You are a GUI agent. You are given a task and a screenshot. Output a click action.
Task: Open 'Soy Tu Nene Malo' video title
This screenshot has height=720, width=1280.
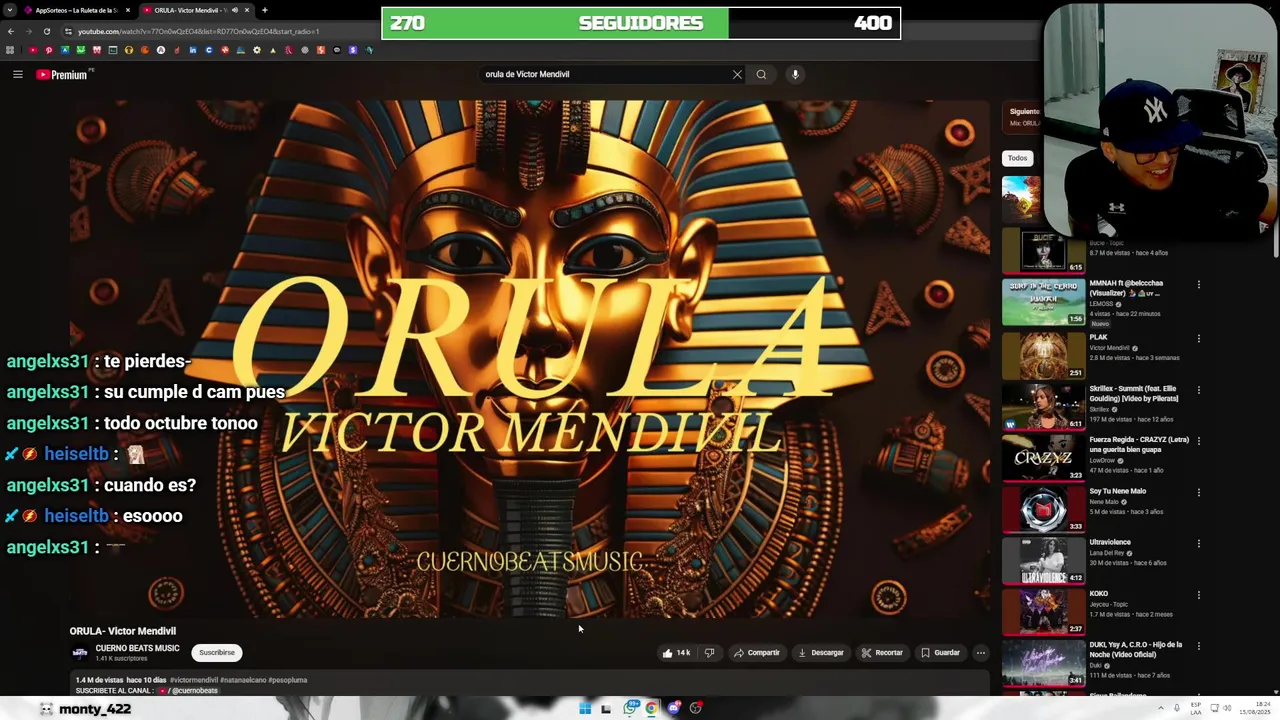(1118, 491)
